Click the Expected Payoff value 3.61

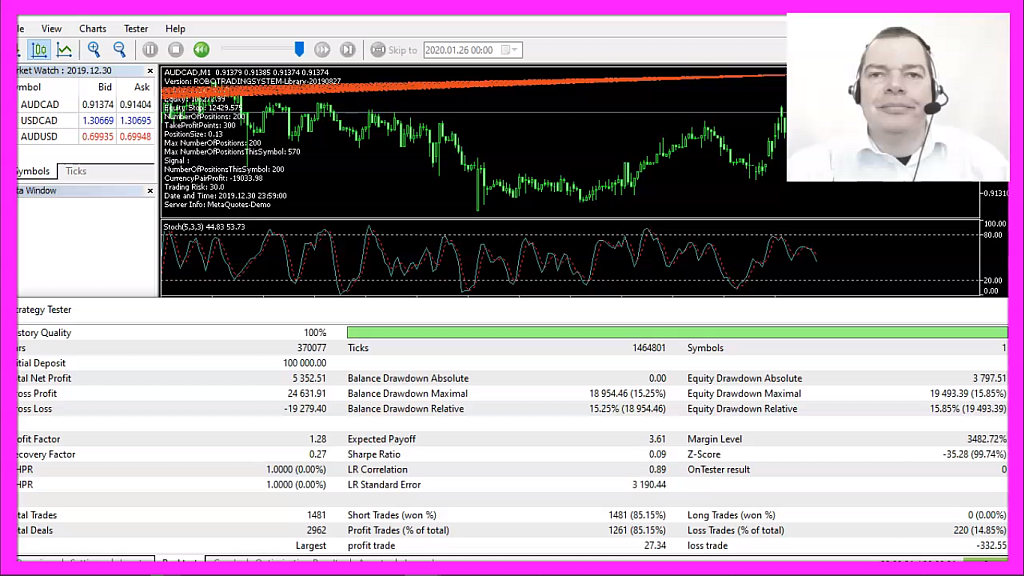pyautogui.click(x=658, y=439)
